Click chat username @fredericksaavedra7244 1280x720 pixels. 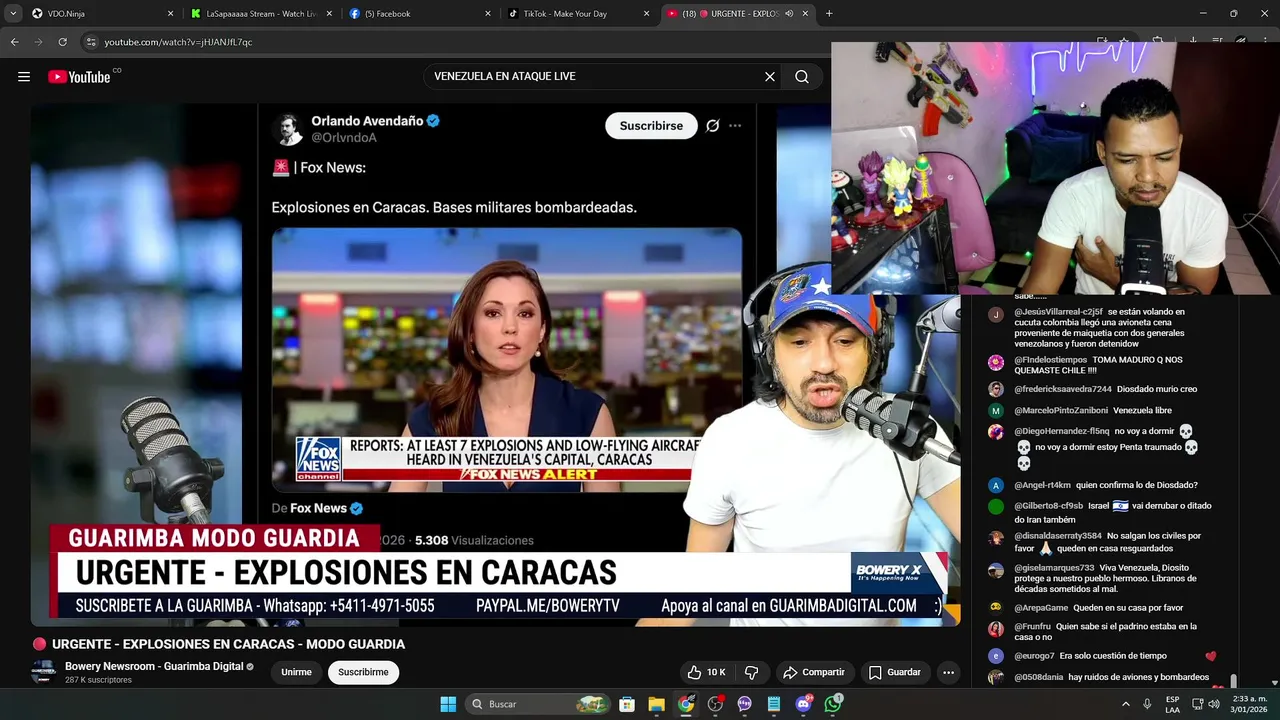coord(1063,389)
